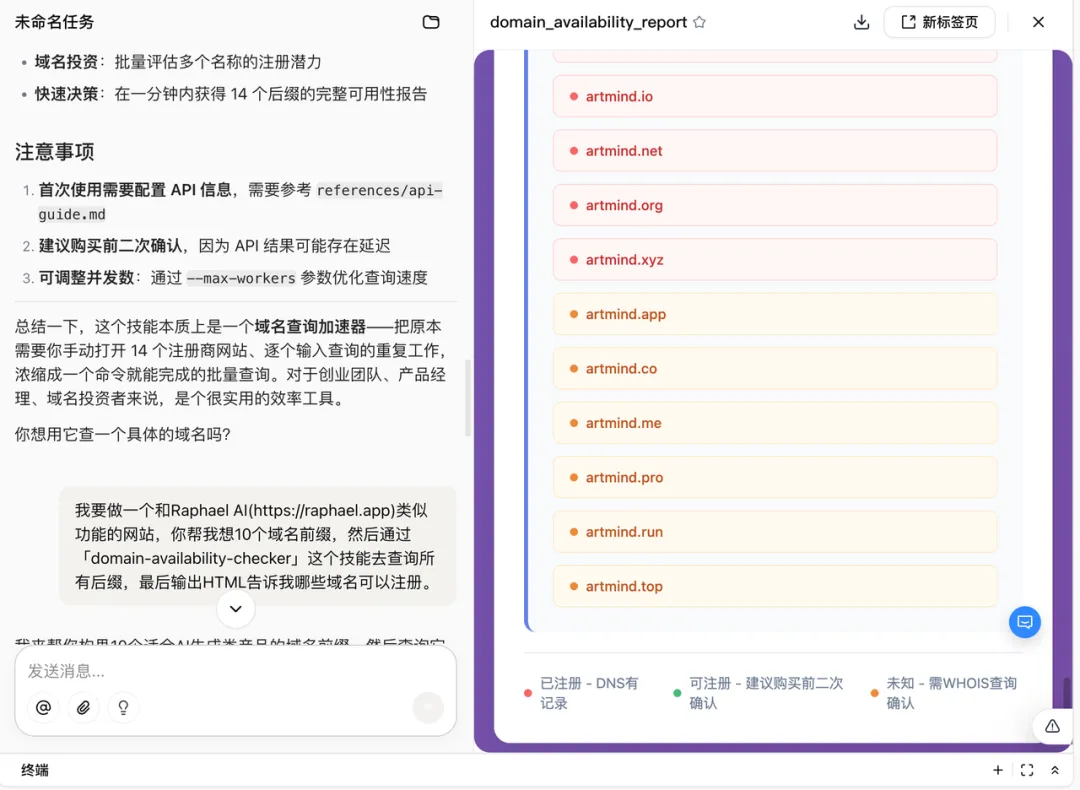
Task: Open the folder icon beside 未命名任务
Action: (431, 22)
